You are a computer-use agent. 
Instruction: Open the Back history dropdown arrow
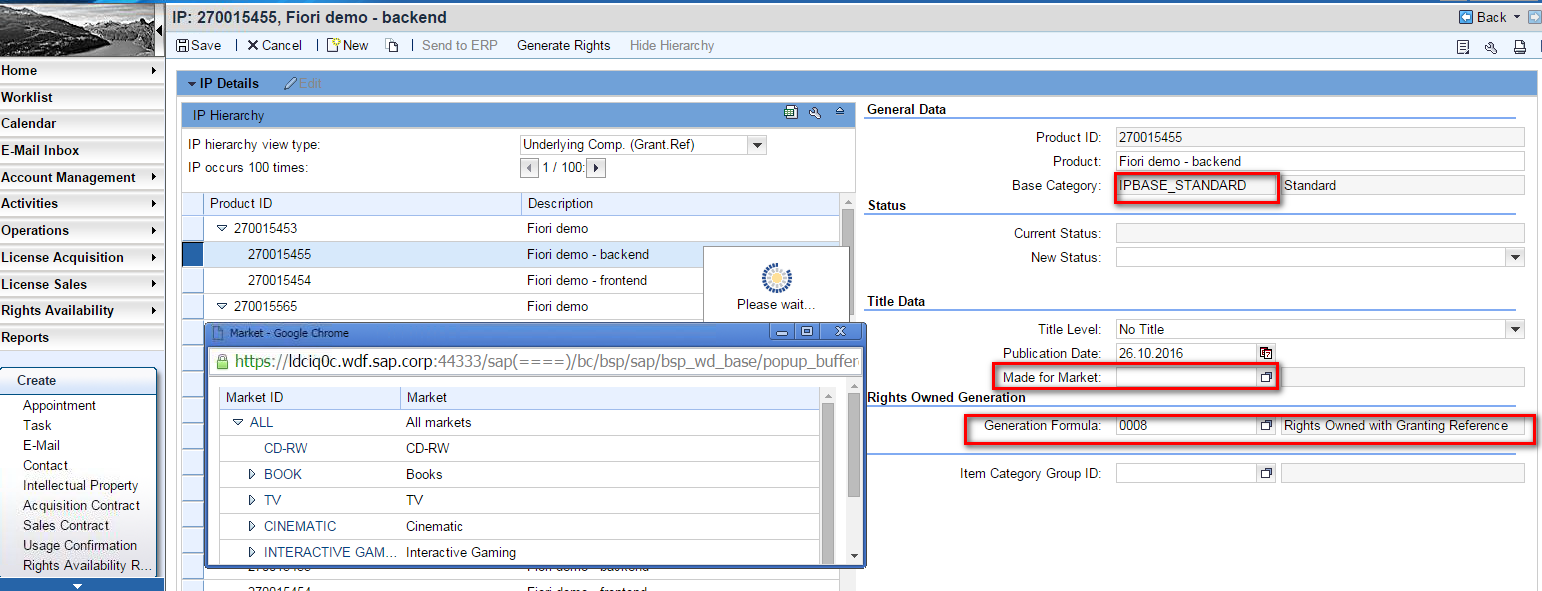1517,17
